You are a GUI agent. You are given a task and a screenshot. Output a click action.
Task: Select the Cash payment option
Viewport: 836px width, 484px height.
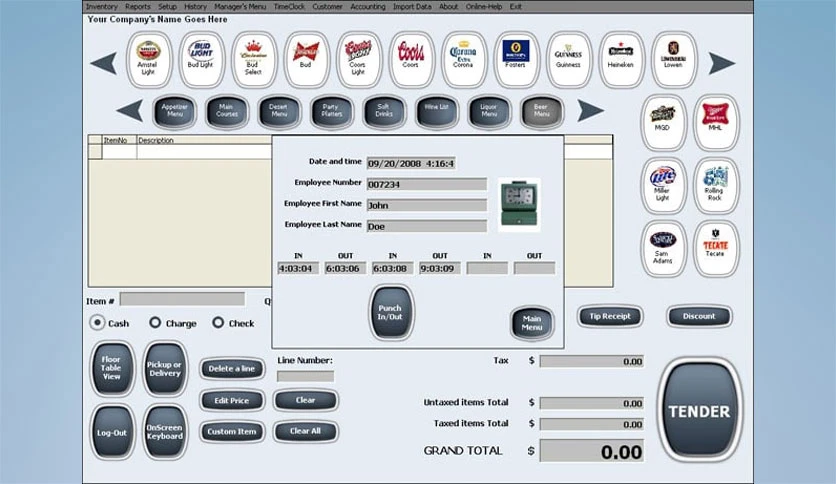pyautogui.click(x=98, y=322)
